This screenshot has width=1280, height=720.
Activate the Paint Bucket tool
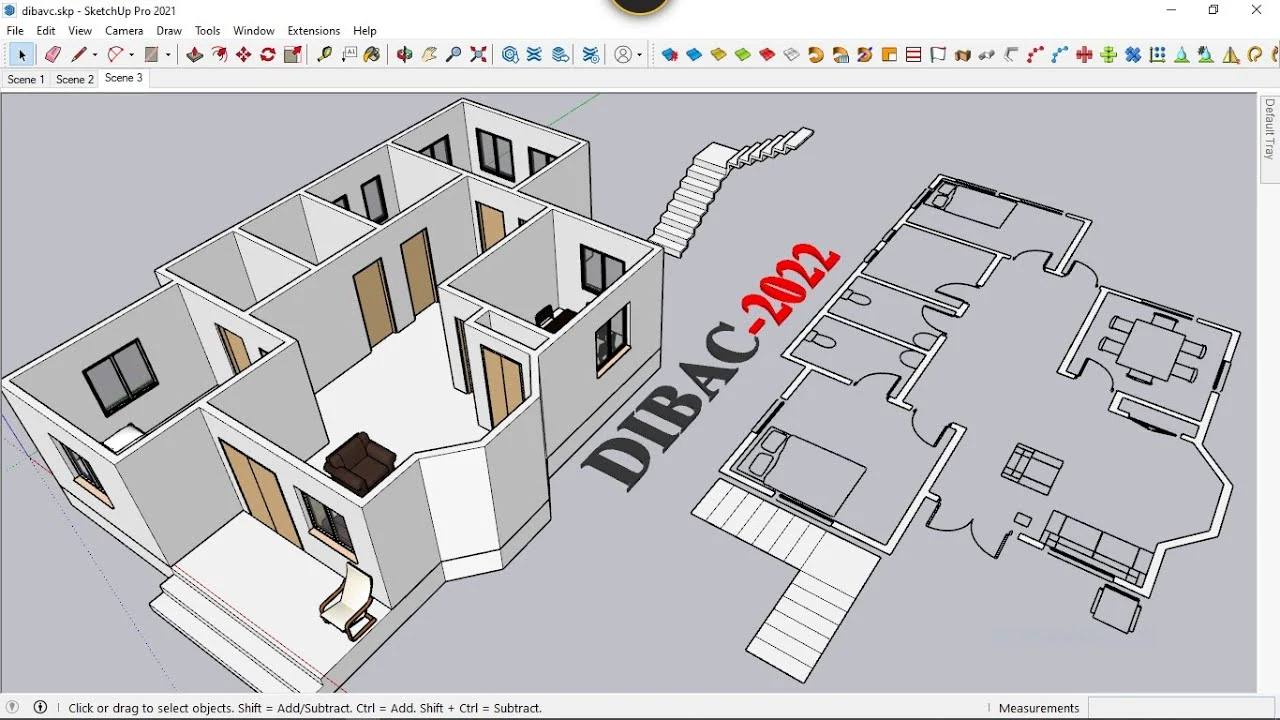(372, 55)
